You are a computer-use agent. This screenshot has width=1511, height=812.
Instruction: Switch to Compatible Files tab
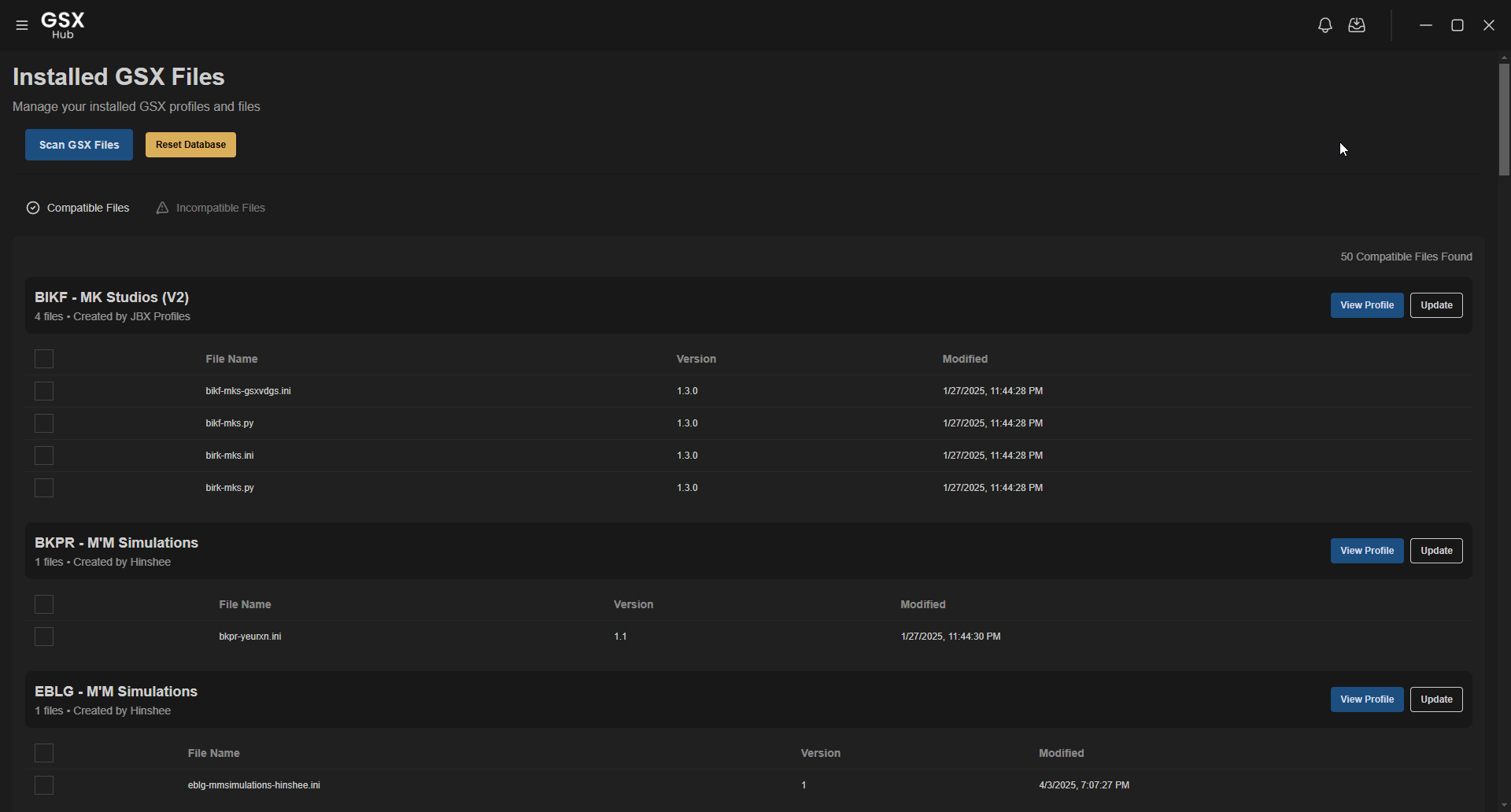pos(79,208)
